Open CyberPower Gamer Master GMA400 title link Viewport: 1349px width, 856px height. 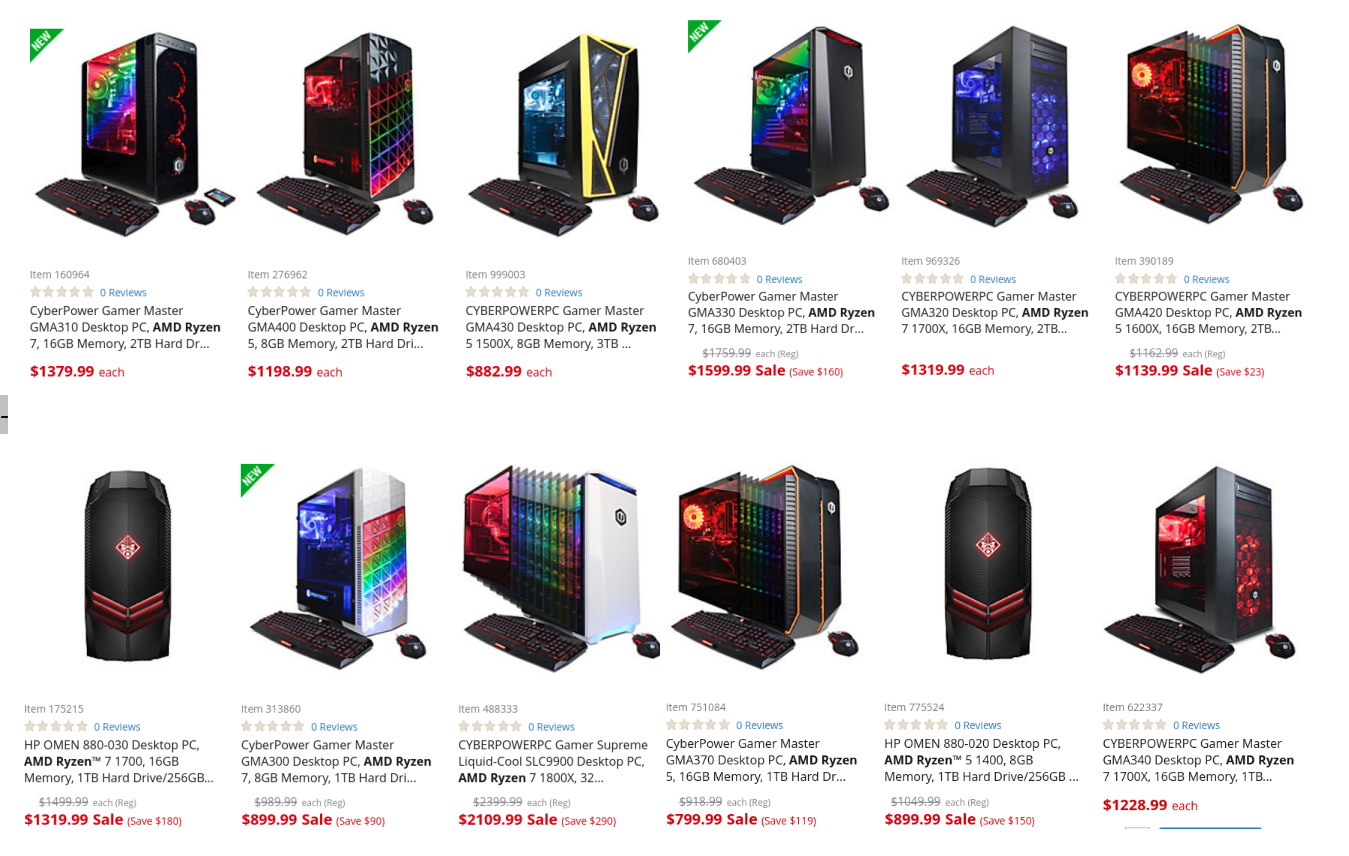click(x=344, y=327)
